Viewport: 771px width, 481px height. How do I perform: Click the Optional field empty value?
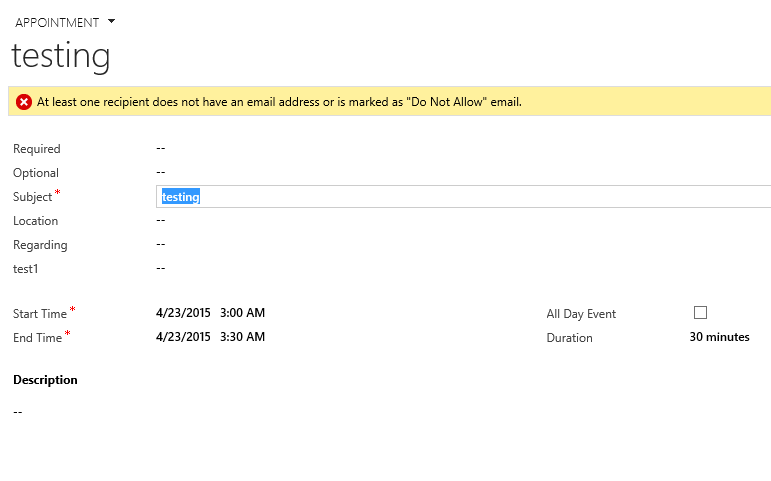pyautogui.click(x=161, y=172)
